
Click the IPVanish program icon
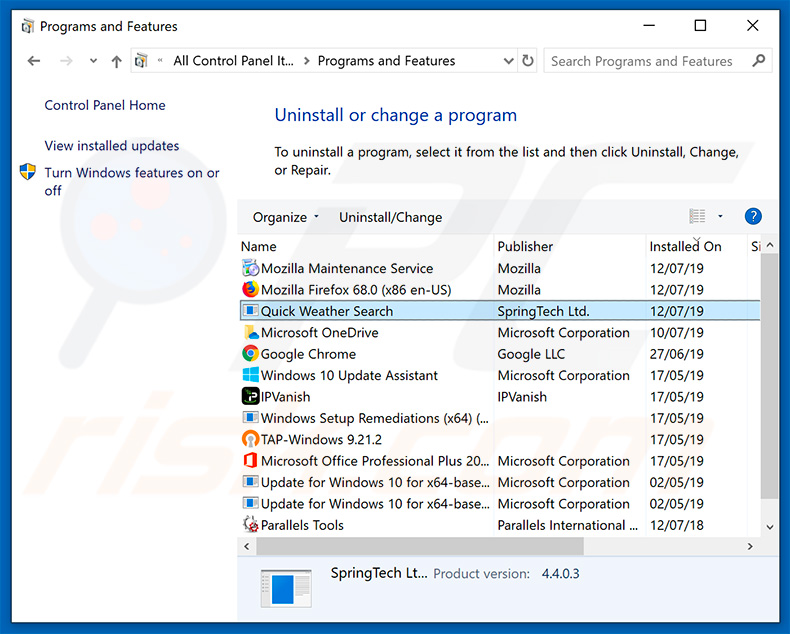pos(250,396)
